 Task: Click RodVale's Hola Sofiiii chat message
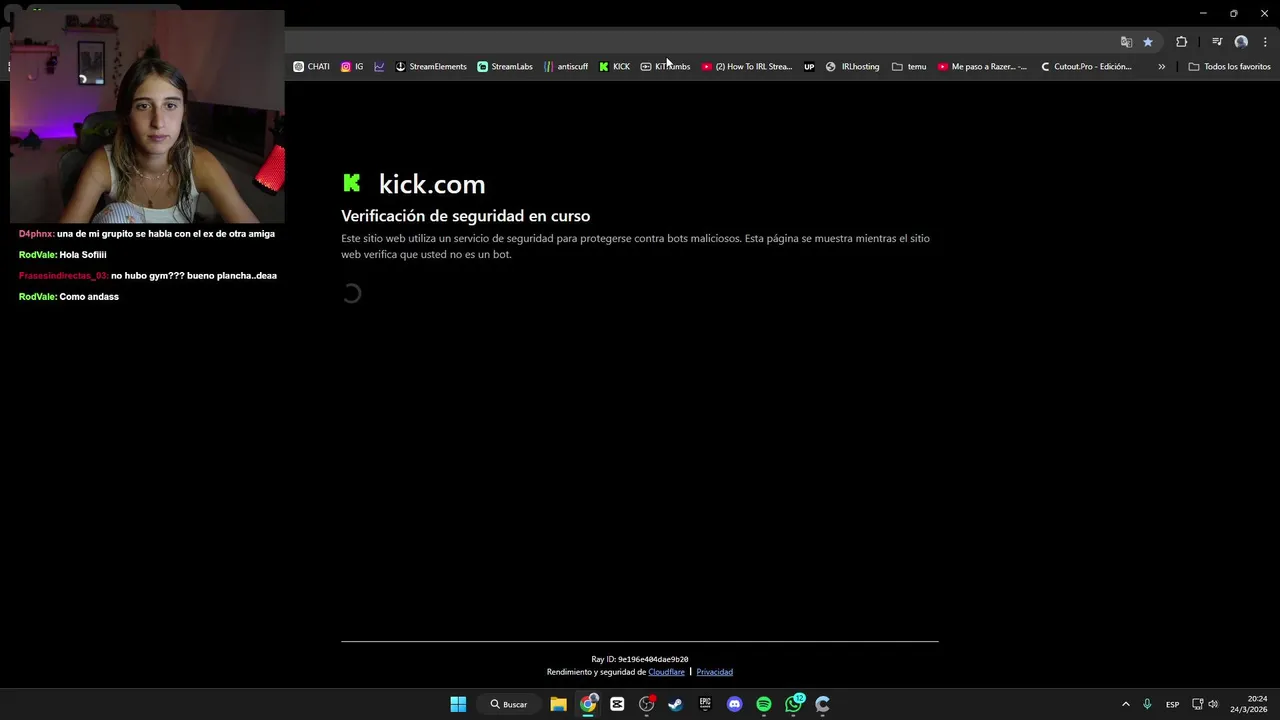[x=62, y=255]
